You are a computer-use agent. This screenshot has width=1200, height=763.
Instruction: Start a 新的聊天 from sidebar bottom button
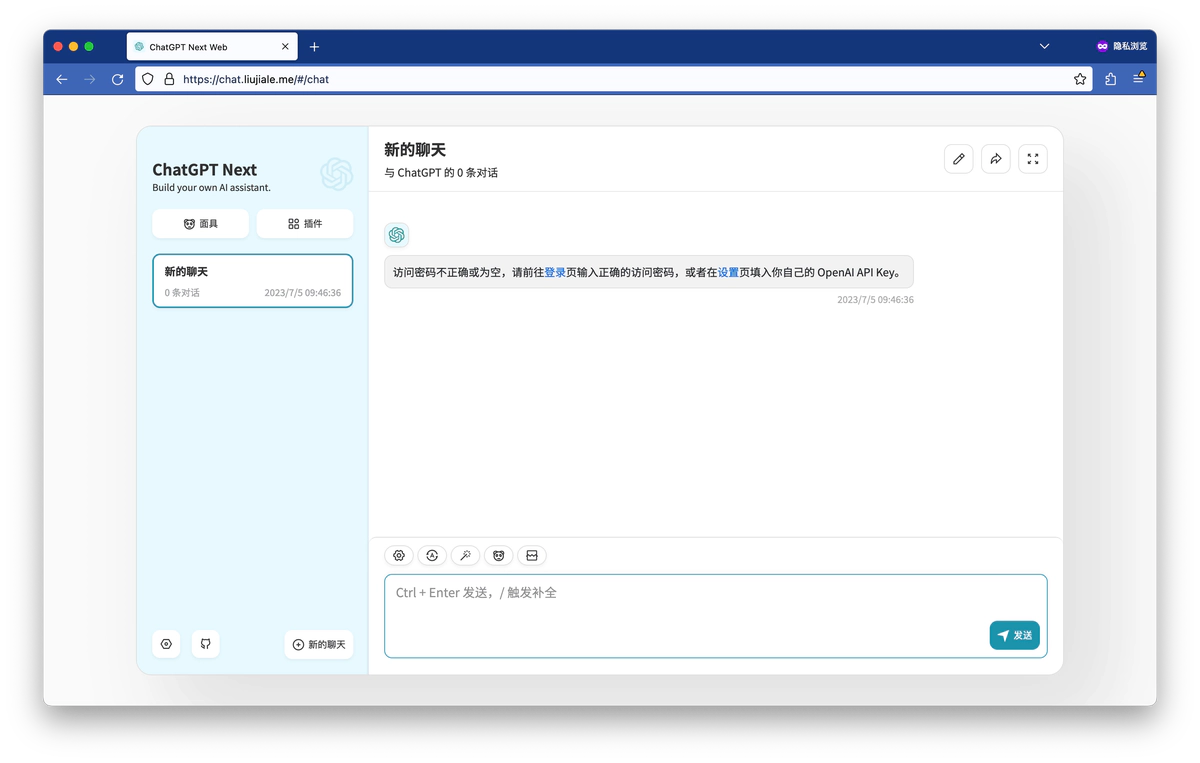(319, 644)
